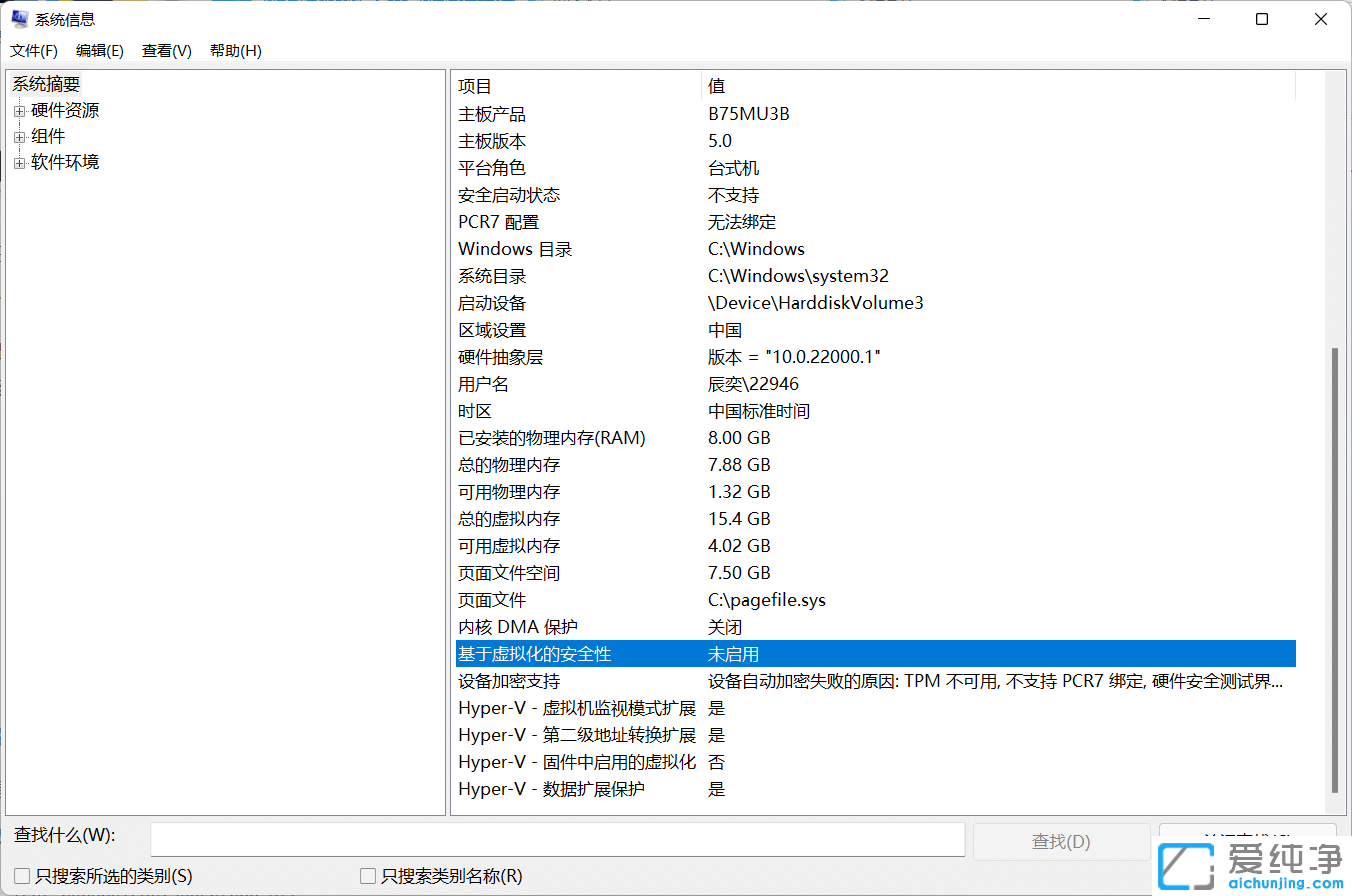Select Hyper-V - 数据扩展保护 row

875,789
